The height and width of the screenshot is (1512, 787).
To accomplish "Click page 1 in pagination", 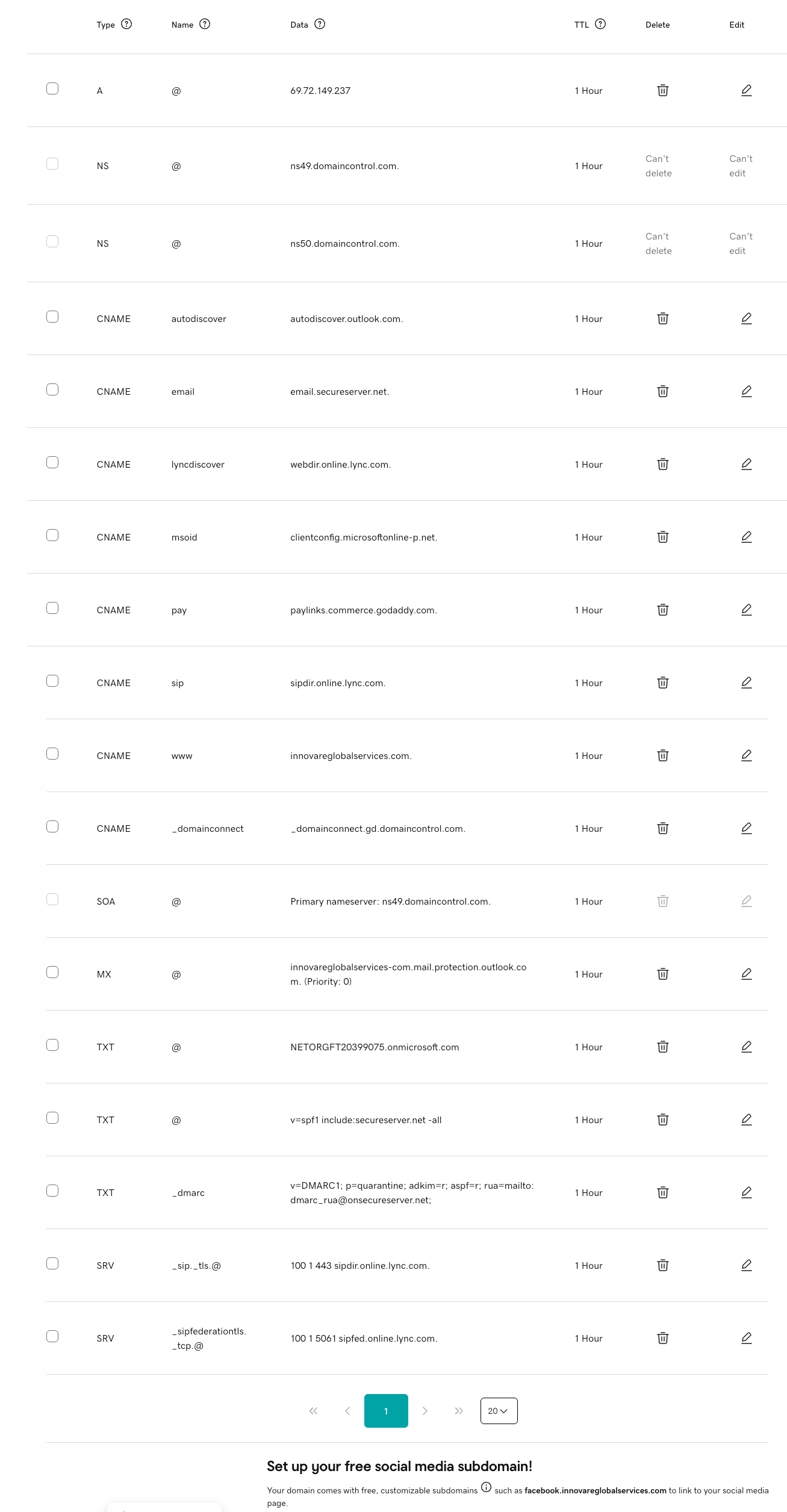I will point(386,1411).
